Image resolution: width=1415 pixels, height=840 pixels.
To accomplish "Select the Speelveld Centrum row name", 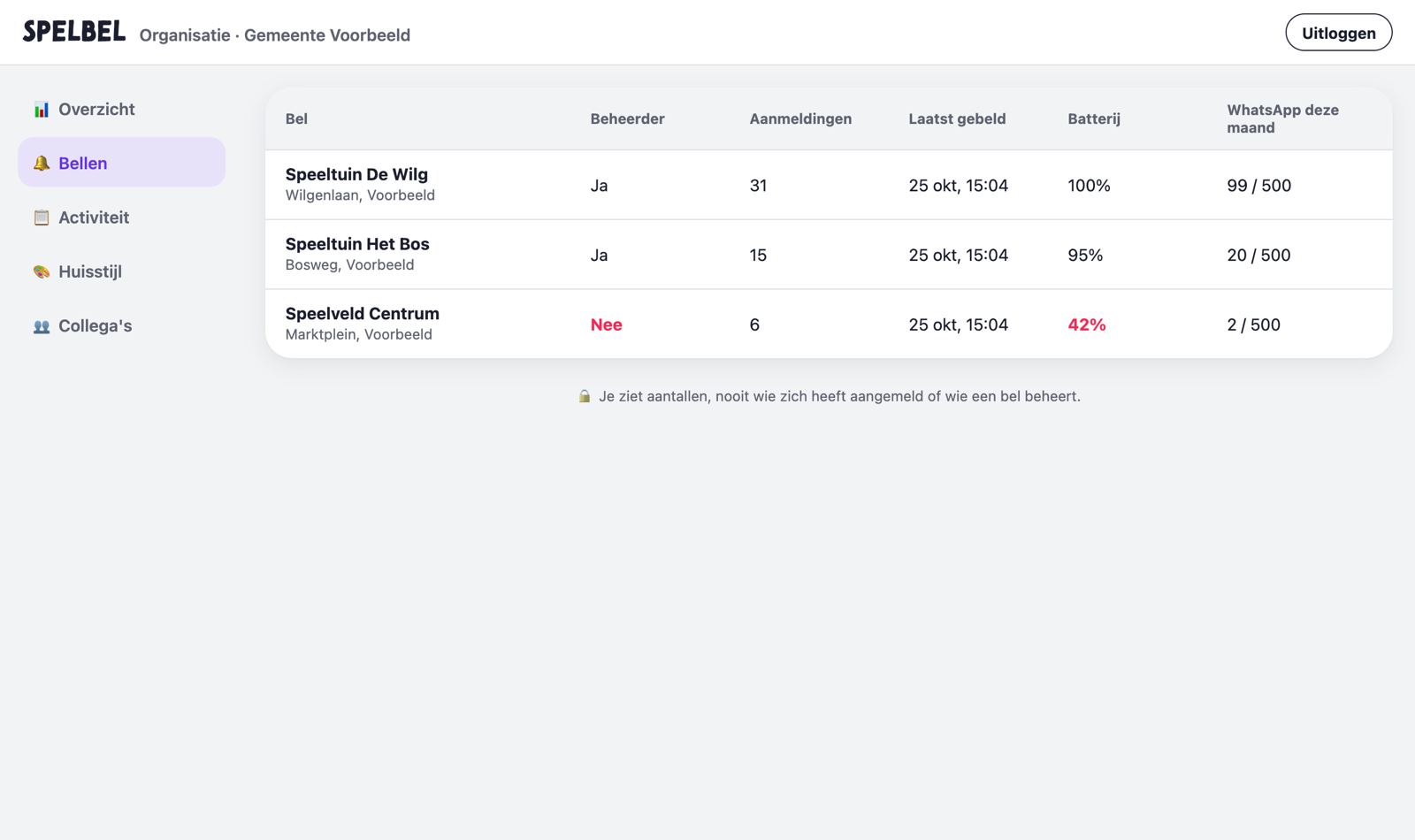I will coord(362,314).
